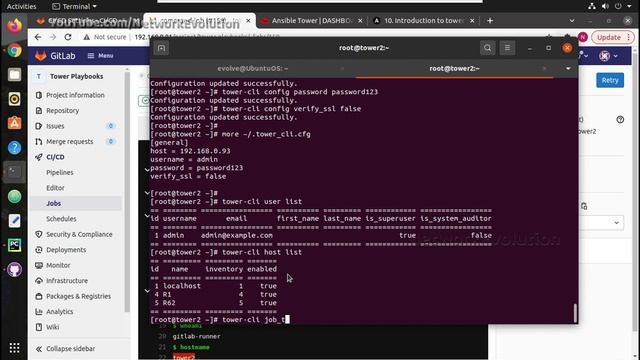Open Merge requests in sidebar
This screenshot has height=360, width=640.
[69, 142]
